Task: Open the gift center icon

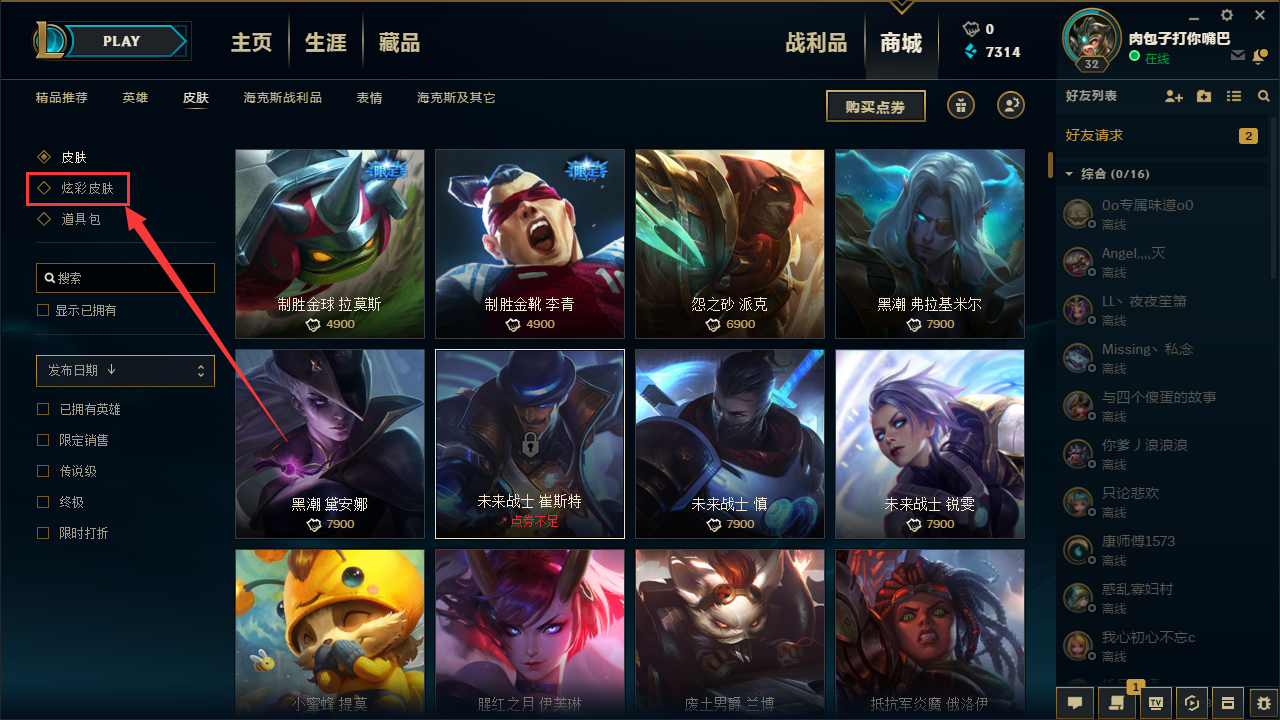Action: coord(961,105)
